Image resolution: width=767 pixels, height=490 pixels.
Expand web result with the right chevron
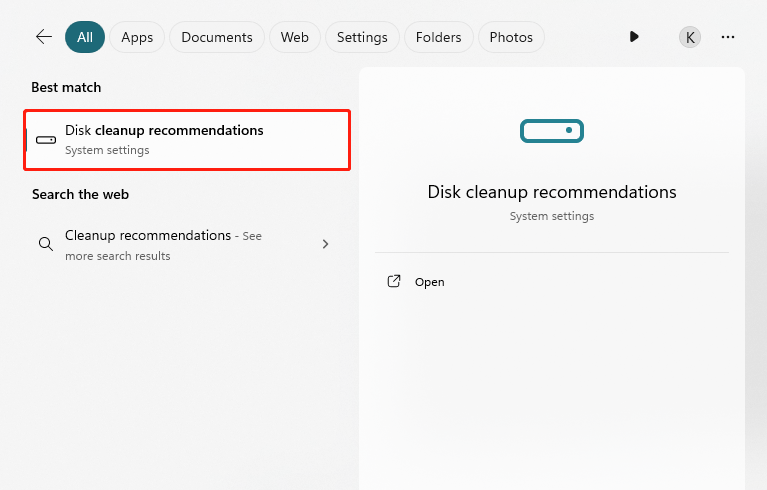(x=325, y=244)
